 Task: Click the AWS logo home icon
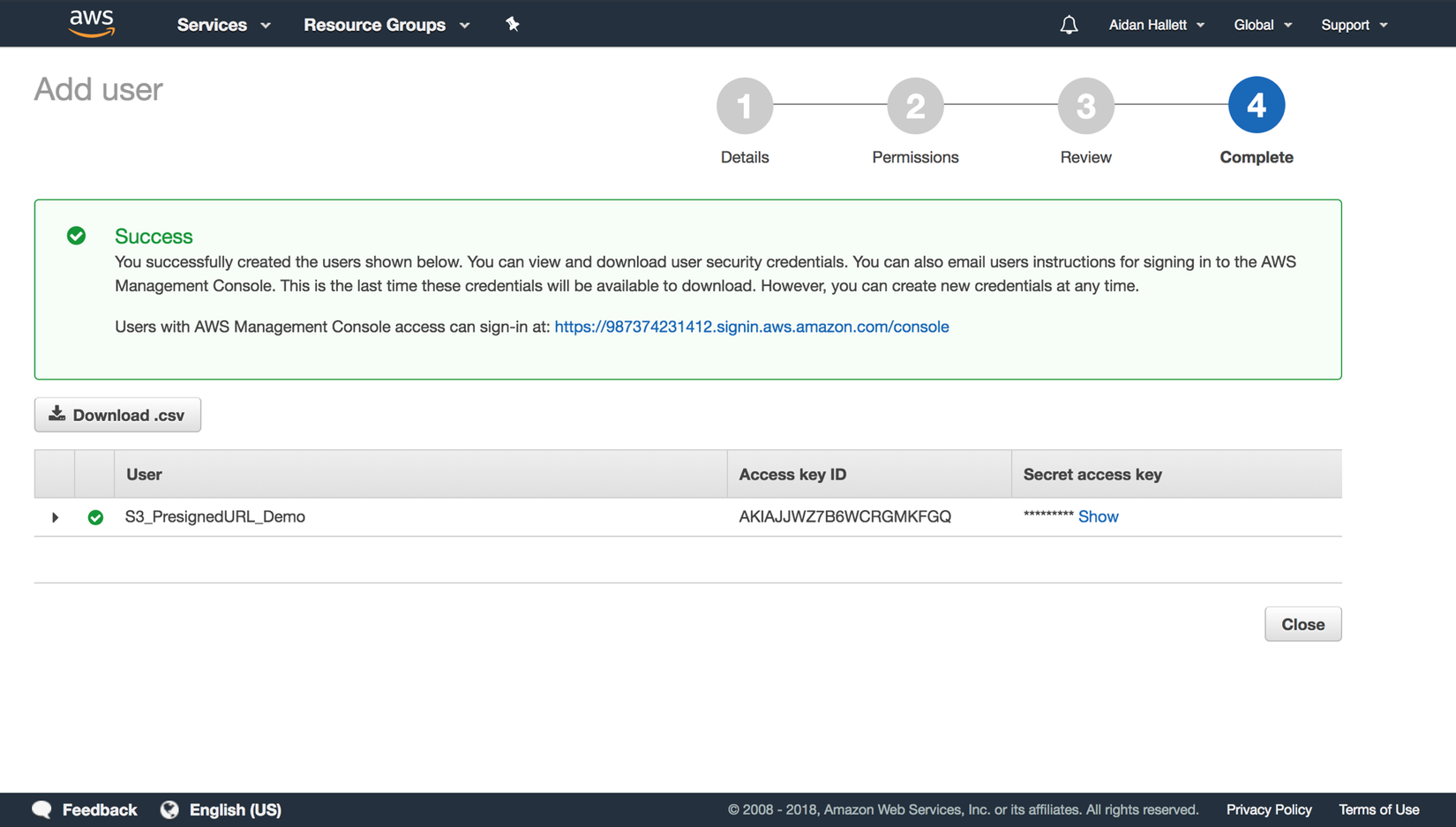92,23
